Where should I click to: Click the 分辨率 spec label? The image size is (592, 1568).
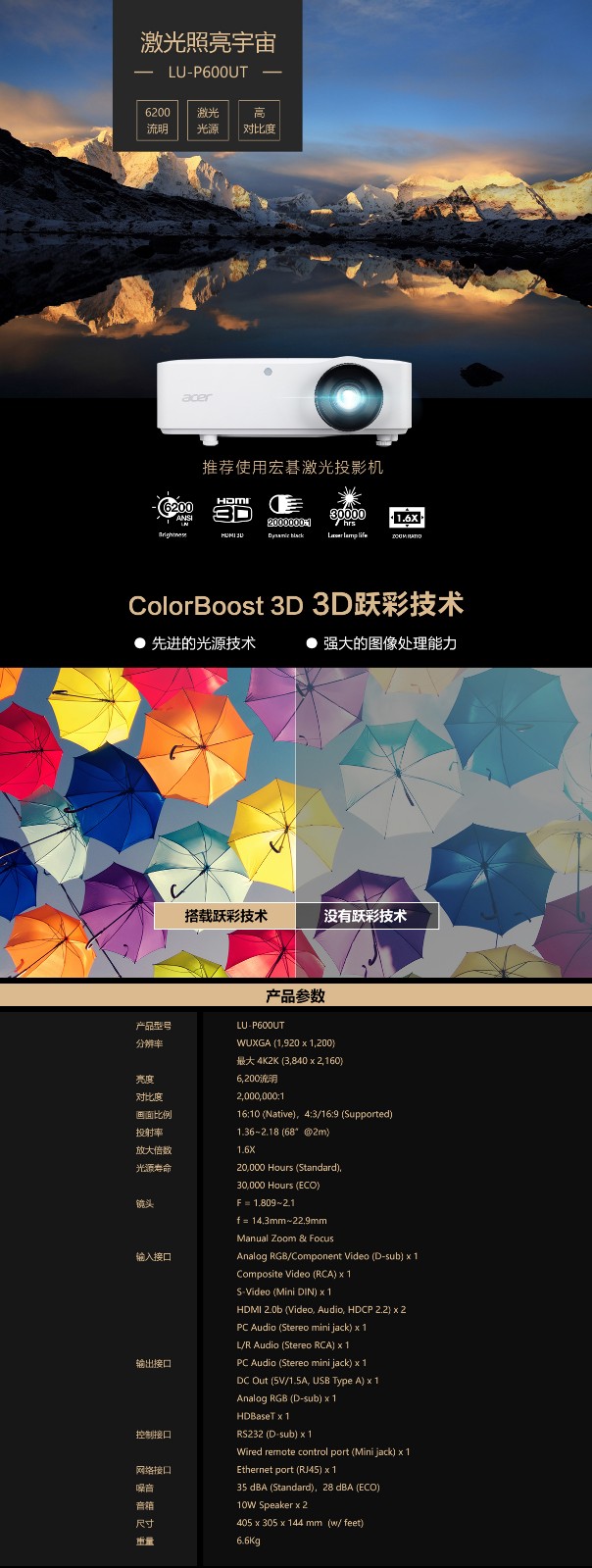tap(149, 1043)
